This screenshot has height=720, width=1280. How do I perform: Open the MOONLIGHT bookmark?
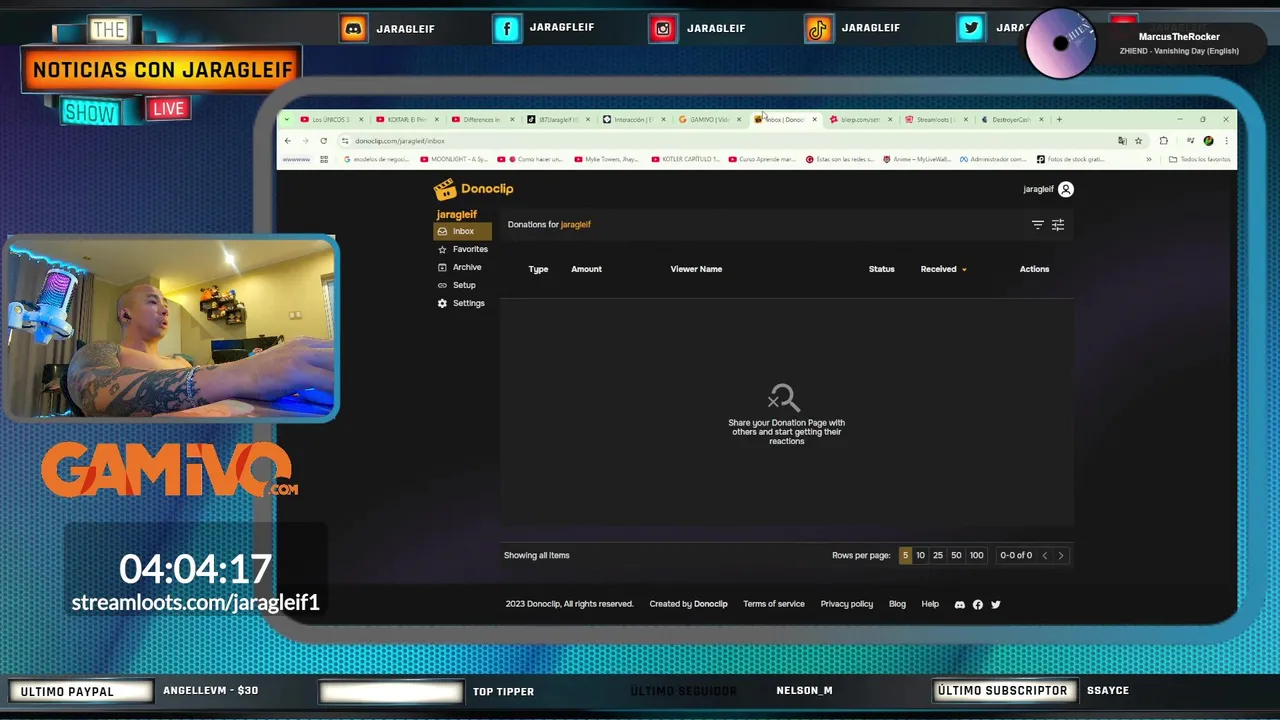point(454,159)
